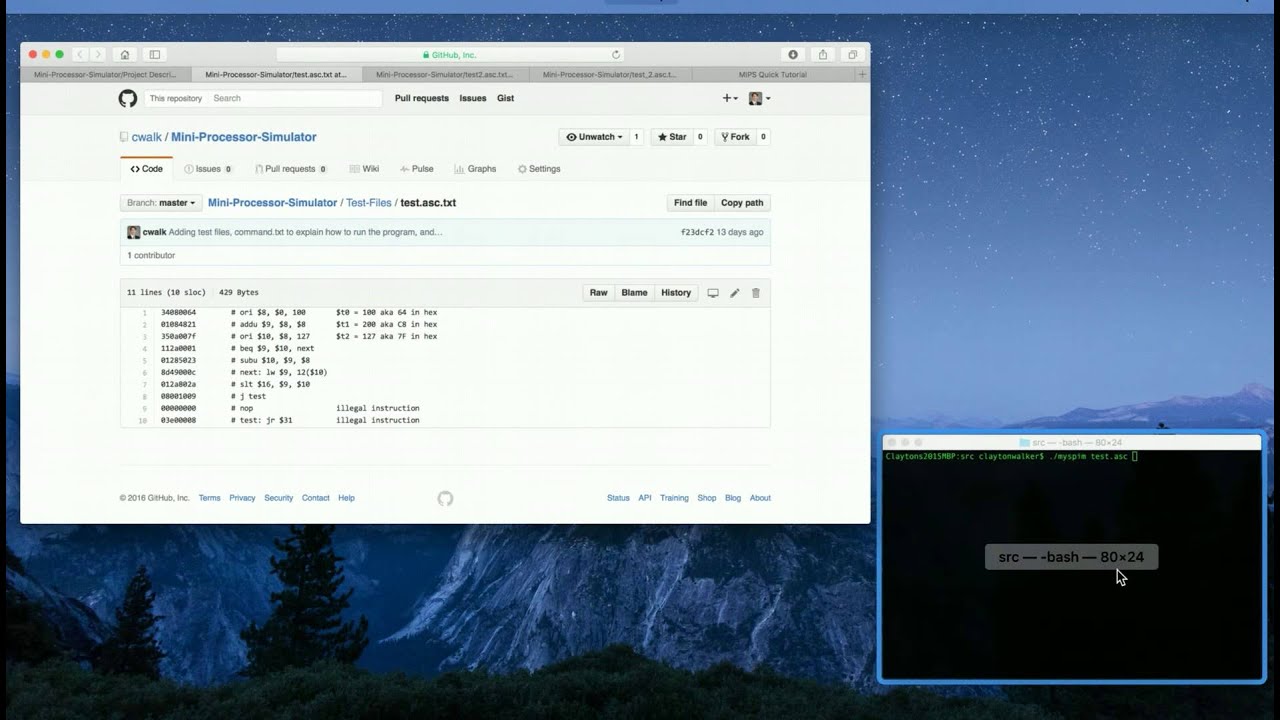Open Gist in the top navigation
This screenshot has height=720, width=1280.
click(x=506, y=98)
